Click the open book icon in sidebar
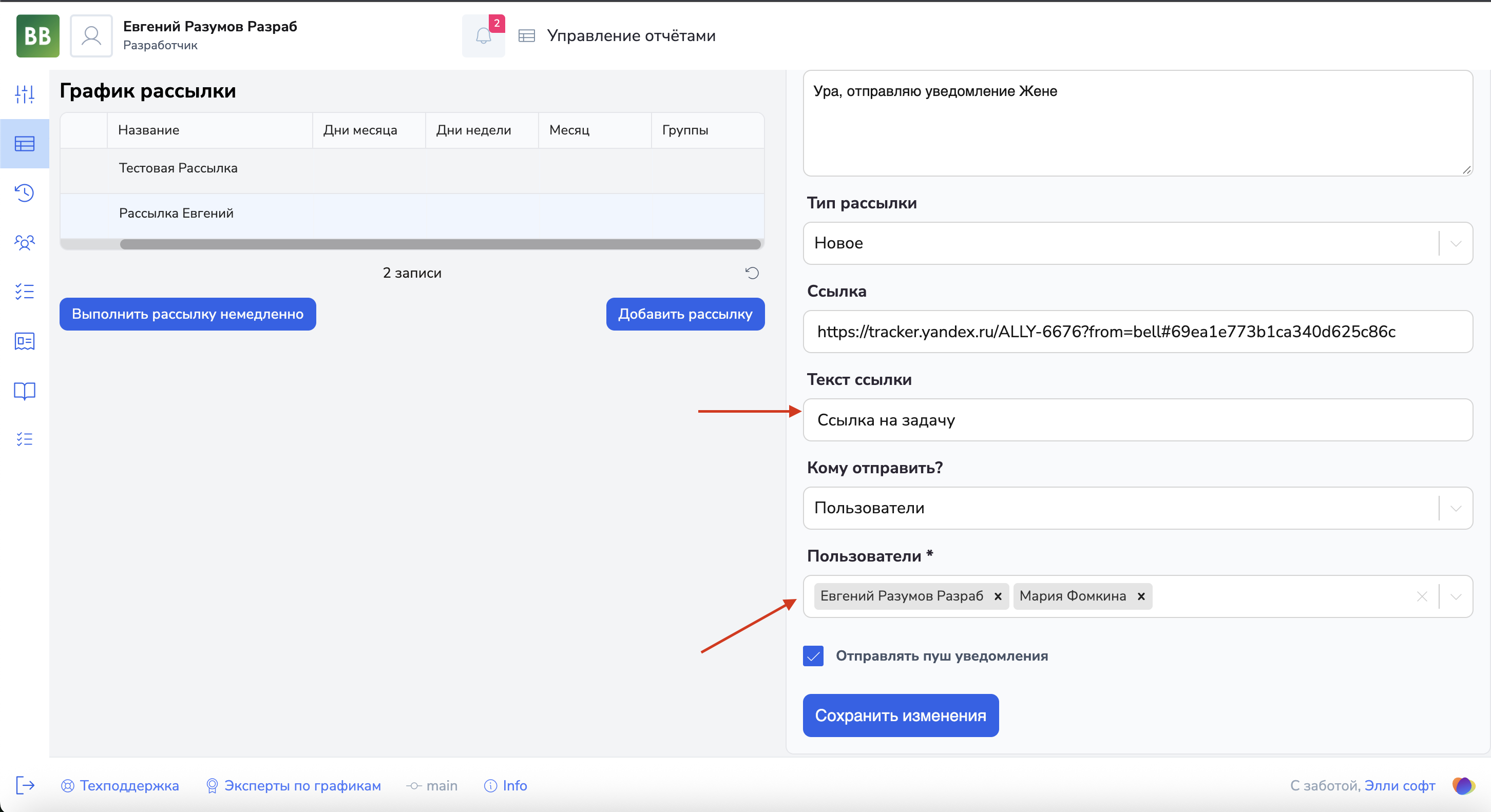The width and height of the screenshot is (1491, 812). click(x=24, y=391)
